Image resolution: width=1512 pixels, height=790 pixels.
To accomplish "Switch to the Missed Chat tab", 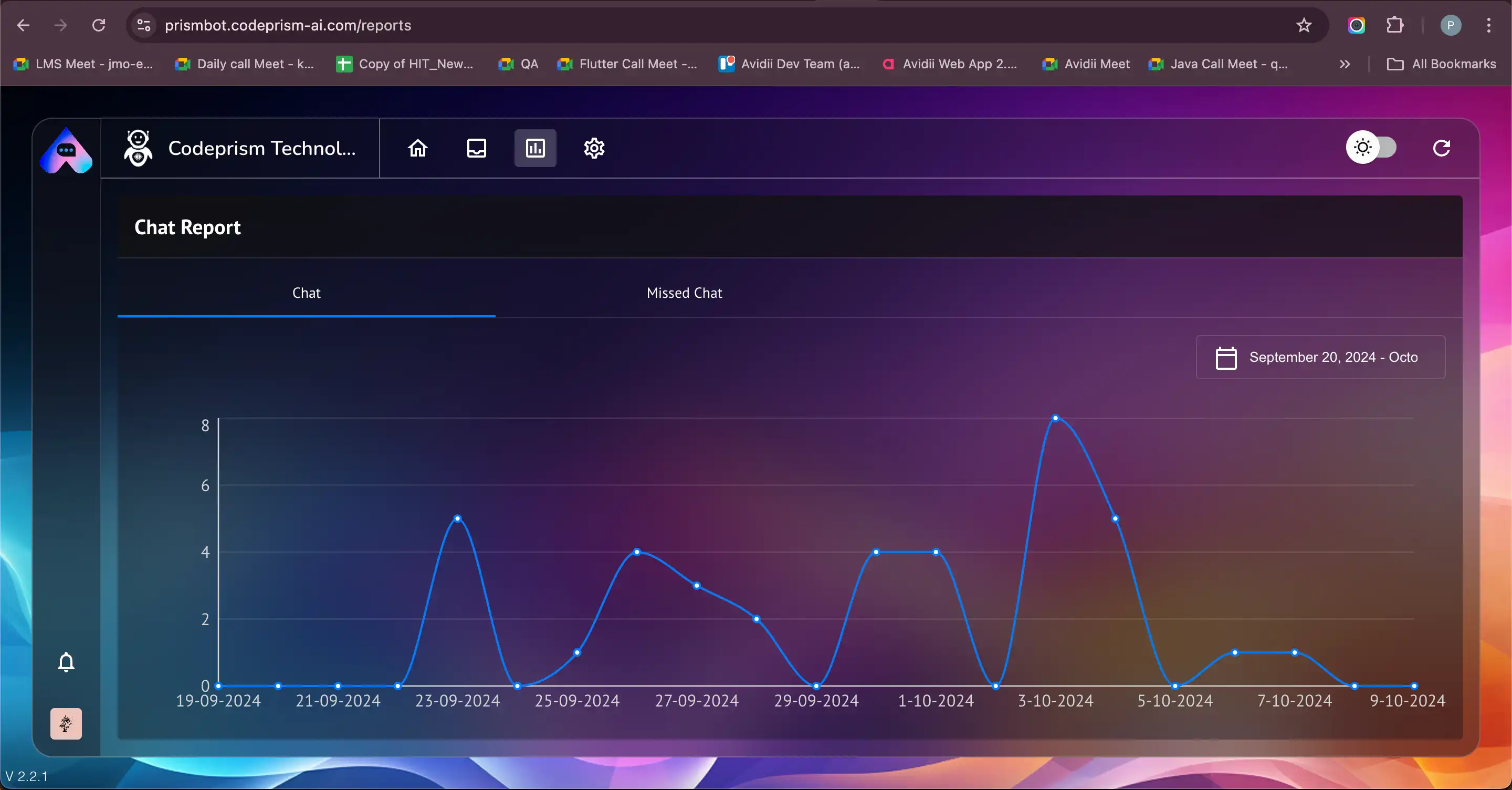I will pos(684,293).
